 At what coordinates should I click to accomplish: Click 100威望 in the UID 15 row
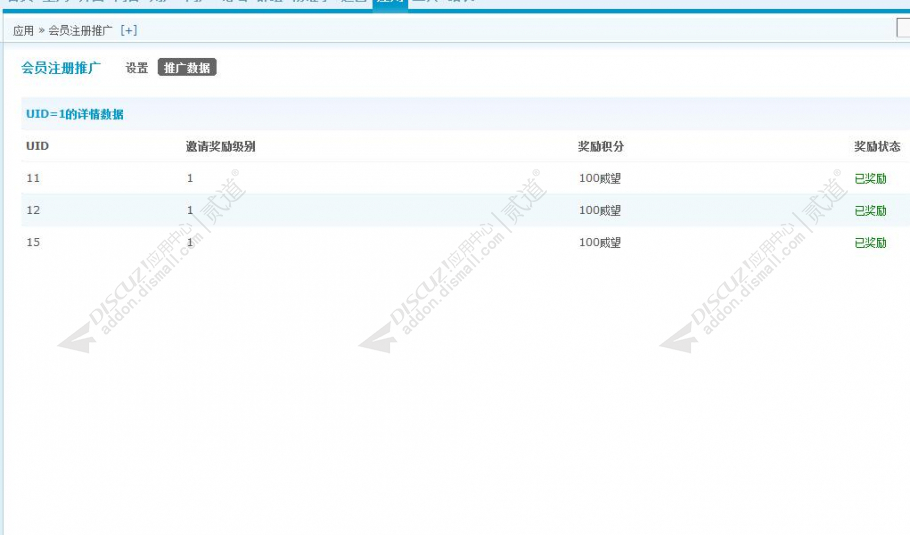(x=600, y=243)
